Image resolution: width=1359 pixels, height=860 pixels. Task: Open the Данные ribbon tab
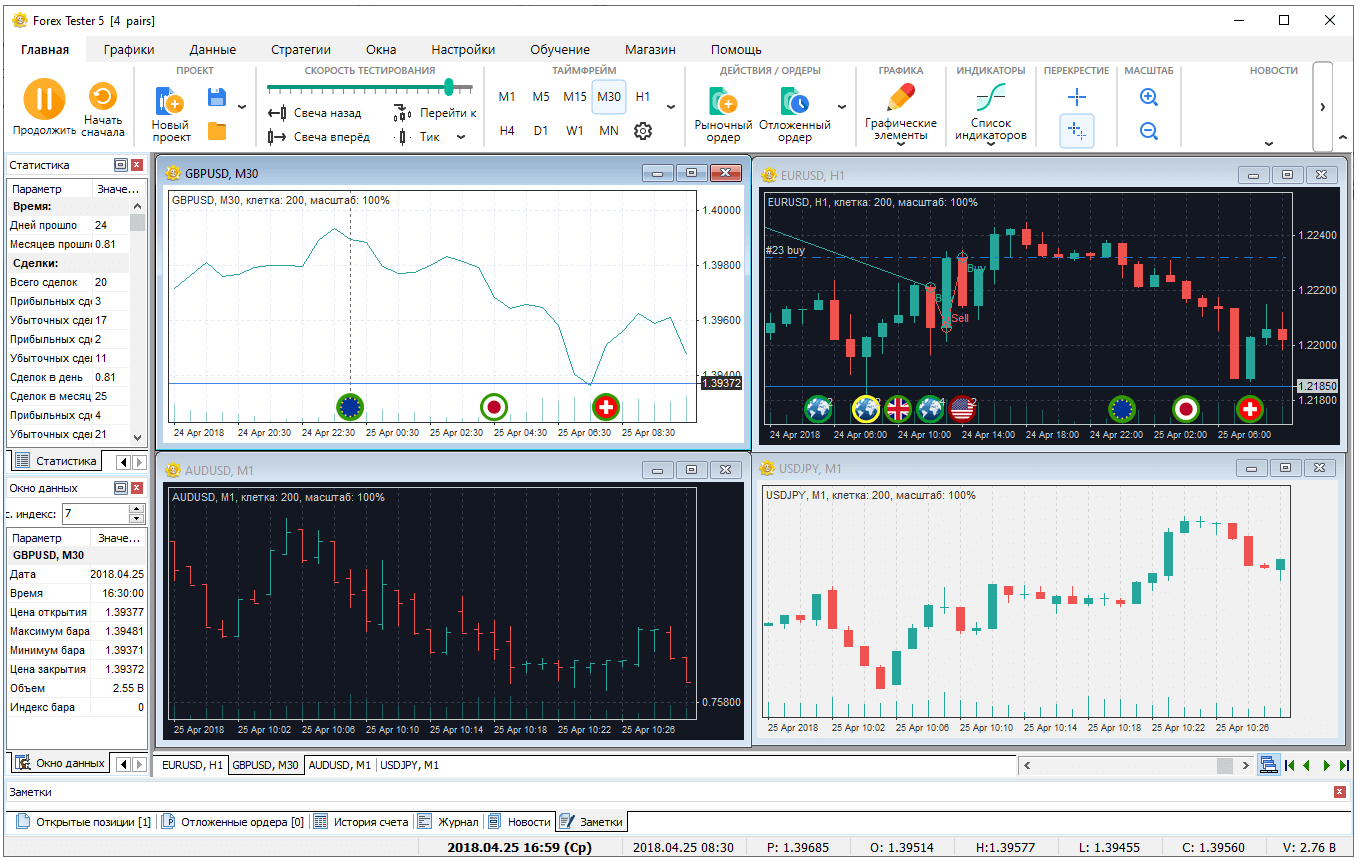coord(213,49)
